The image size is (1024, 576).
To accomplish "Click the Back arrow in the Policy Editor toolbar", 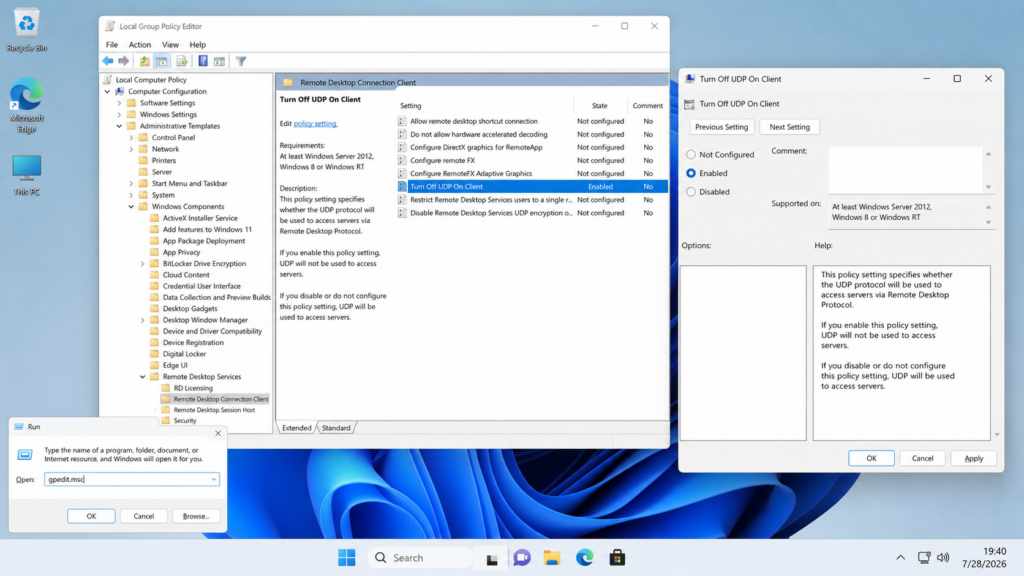I will (108, 61).
